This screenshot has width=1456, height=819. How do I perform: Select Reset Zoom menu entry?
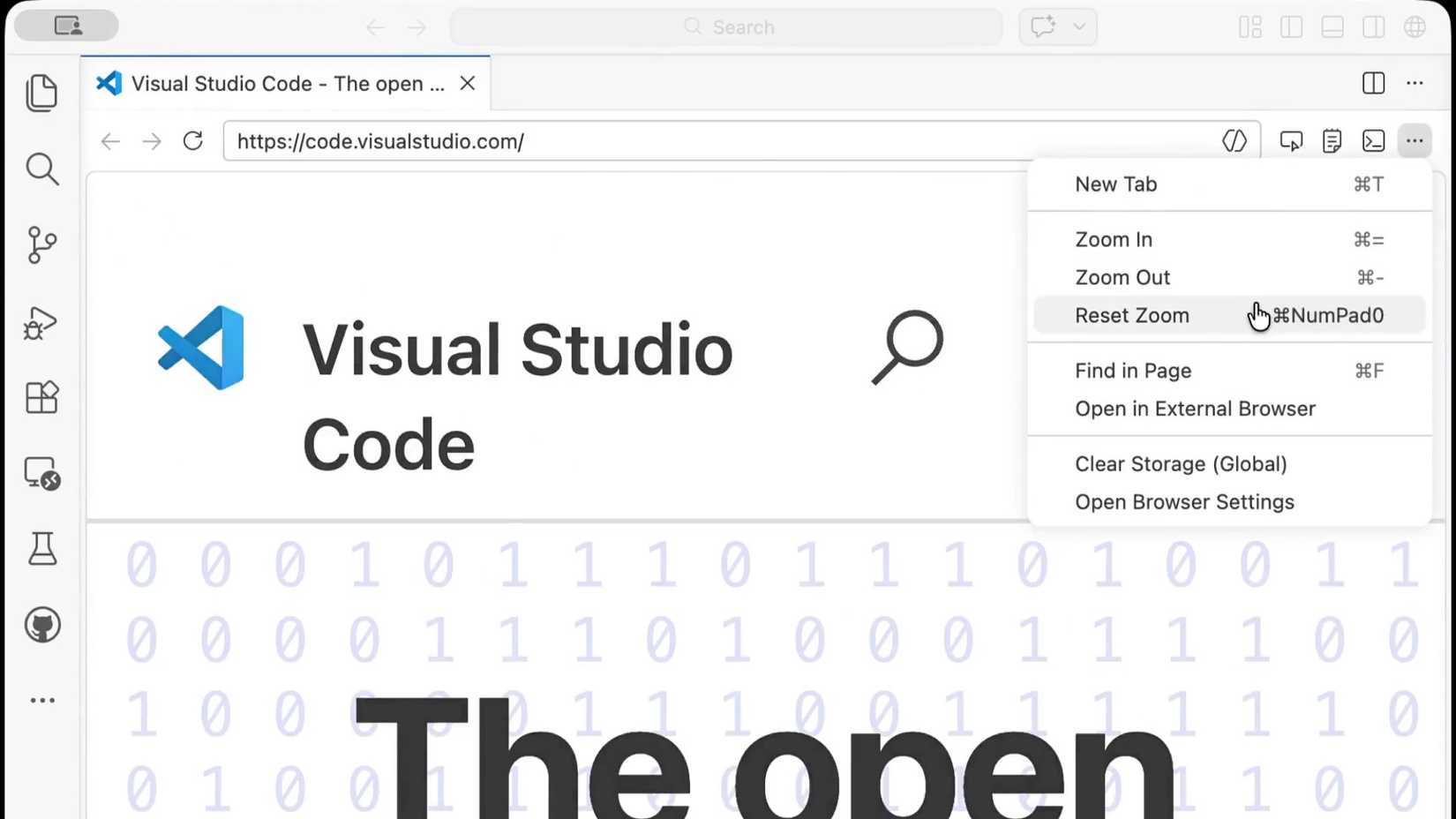[x=1229, y=315]
